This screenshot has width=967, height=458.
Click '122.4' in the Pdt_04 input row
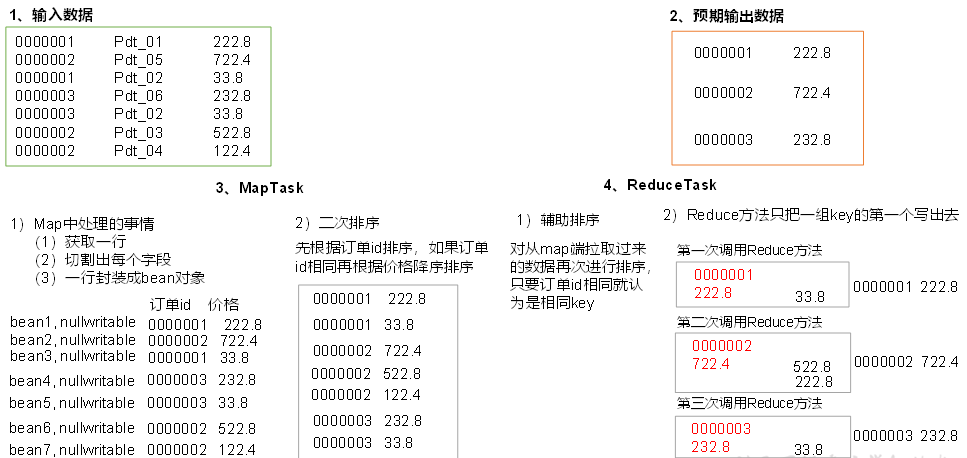pos(232,150)
